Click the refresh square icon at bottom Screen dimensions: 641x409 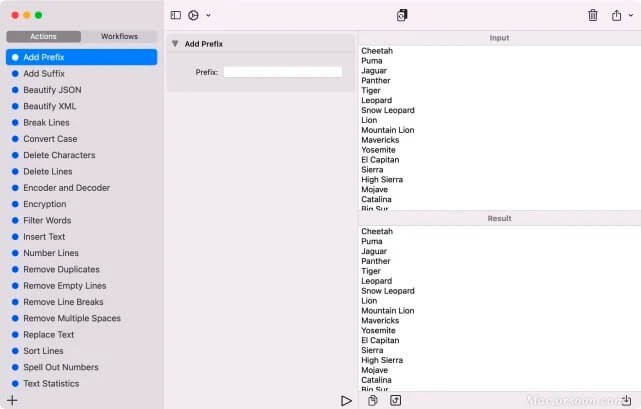[x=395, y=400]
